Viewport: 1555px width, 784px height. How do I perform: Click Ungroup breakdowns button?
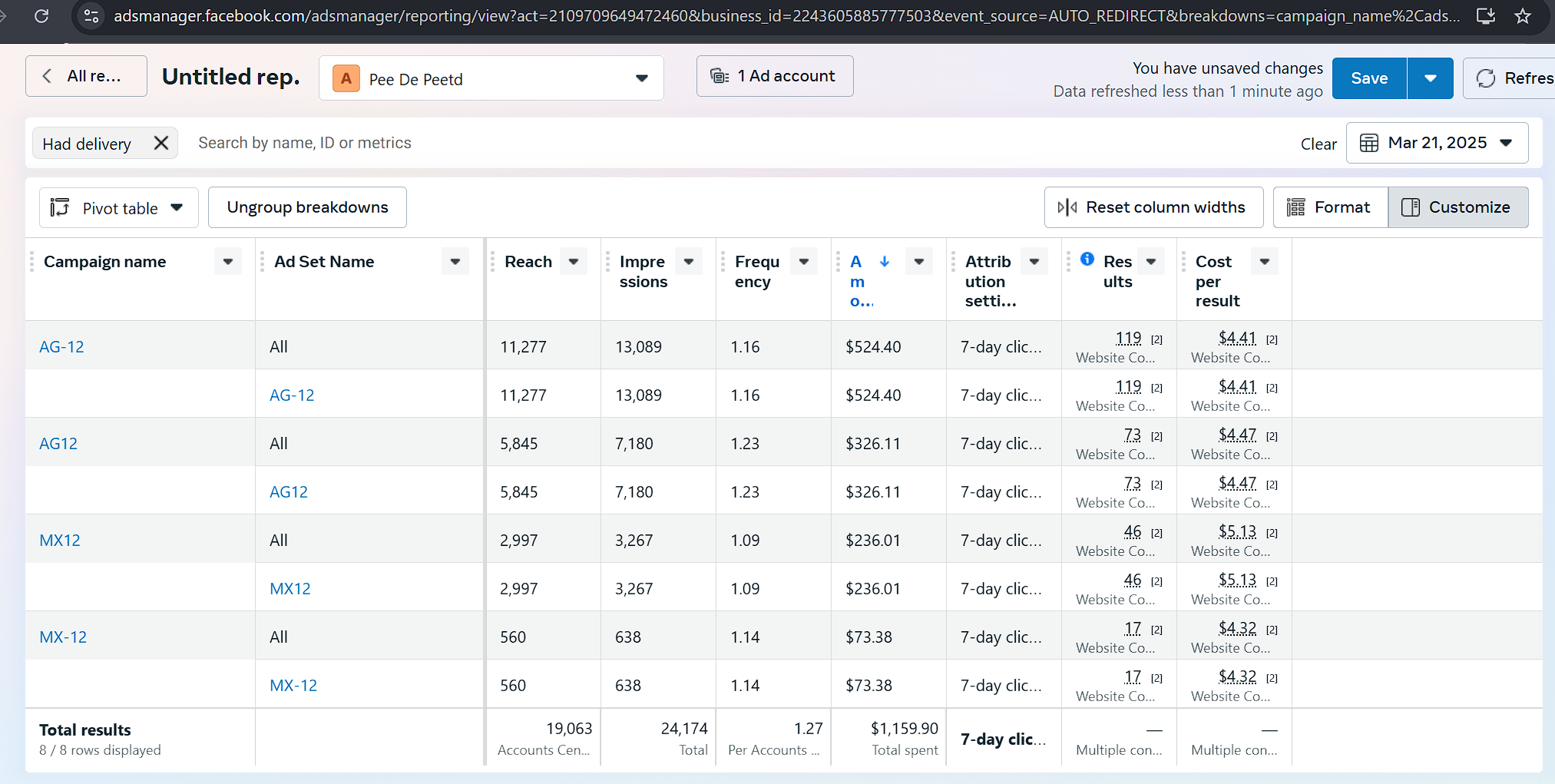tap(307, 207)
